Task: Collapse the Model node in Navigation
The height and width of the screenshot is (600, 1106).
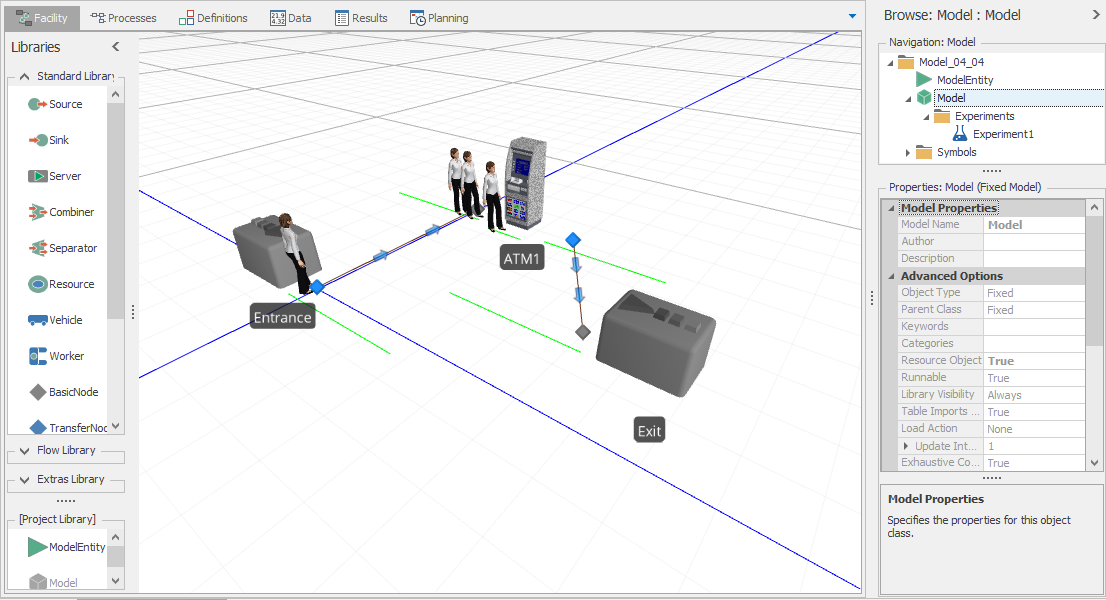Action: click(x=908, y=99)
